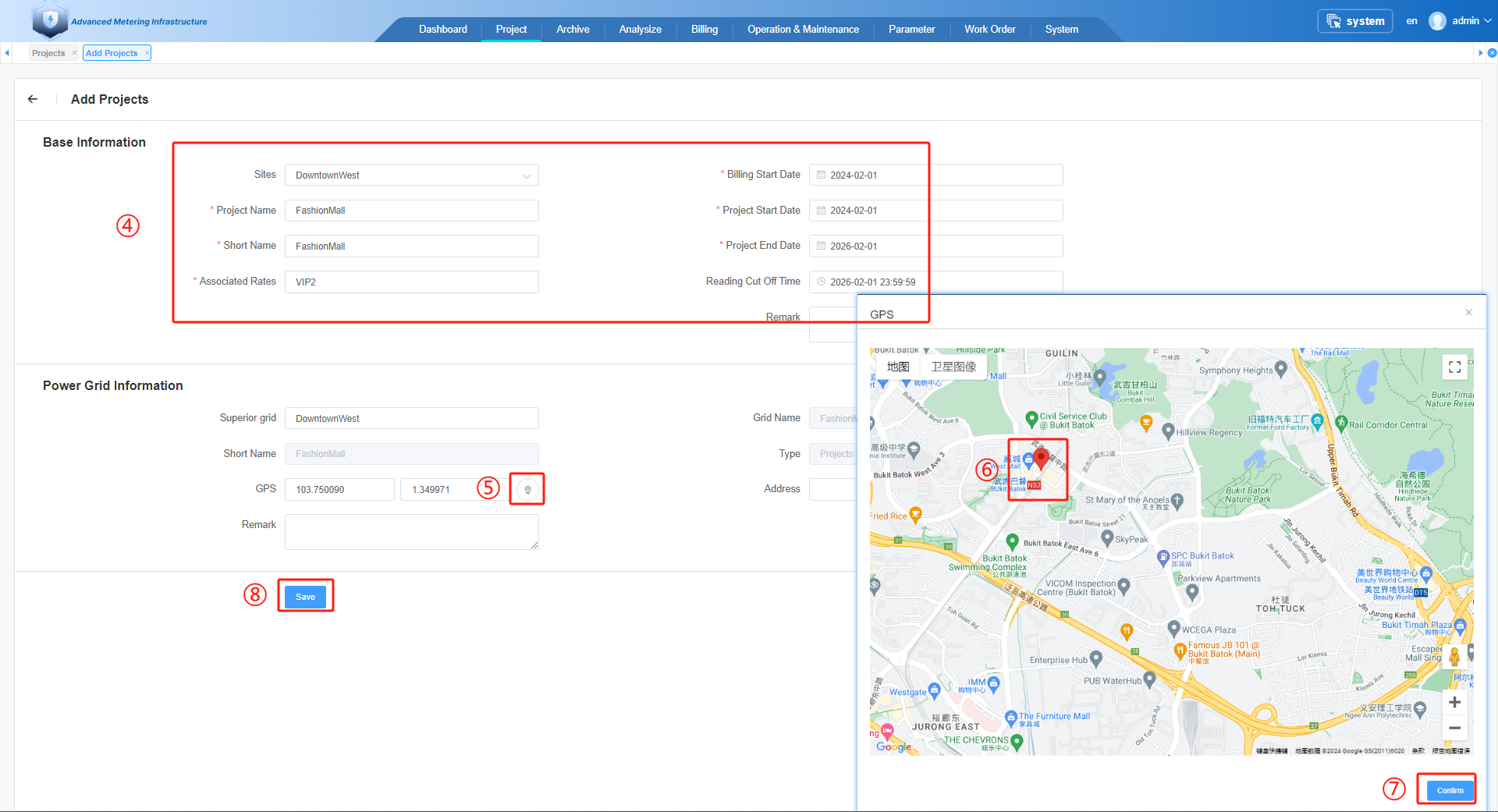Click the Project End Date calendar icon
The image size is (1498, 812).
[x=821, y=246]
